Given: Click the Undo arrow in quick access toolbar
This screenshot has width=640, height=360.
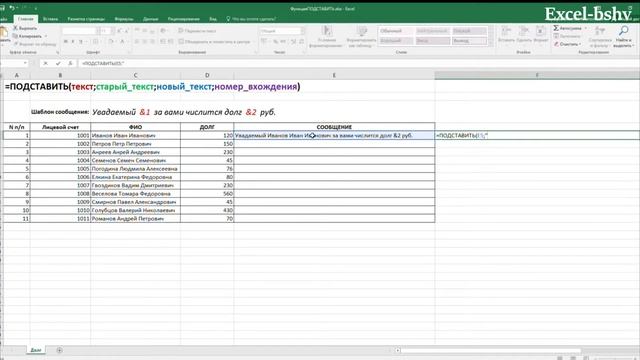Looking at the screenshot, I should click(x=12, y=8).
